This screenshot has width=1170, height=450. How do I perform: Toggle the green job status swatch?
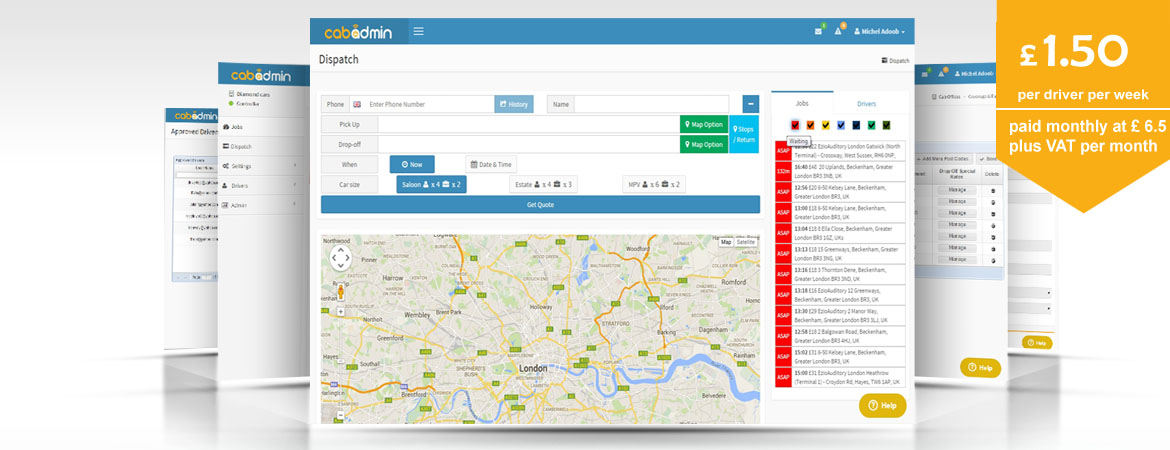click(x=871, y=125)
